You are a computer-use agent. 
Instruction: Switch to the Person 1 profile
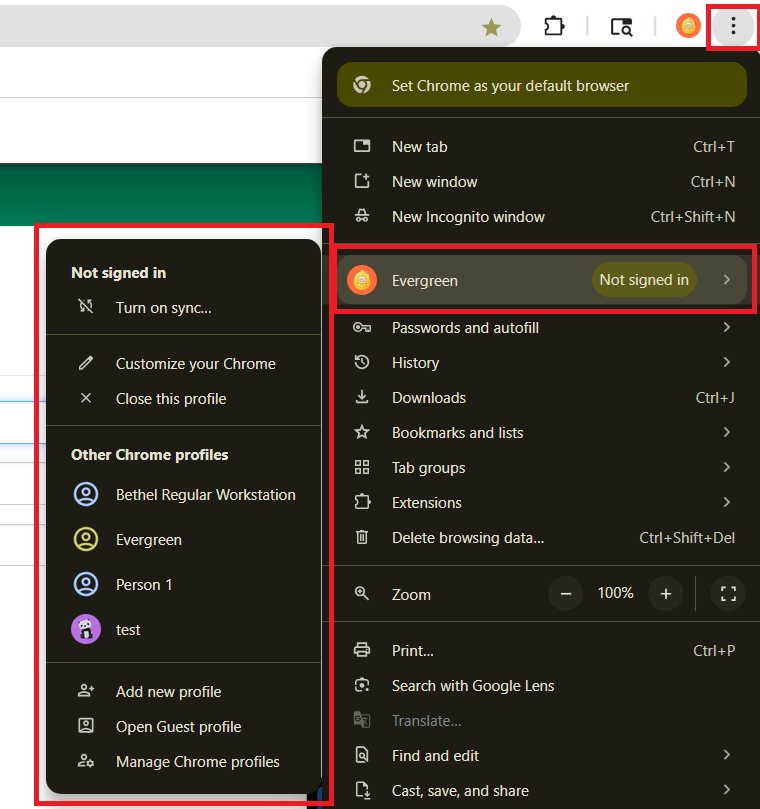(184, 585)
